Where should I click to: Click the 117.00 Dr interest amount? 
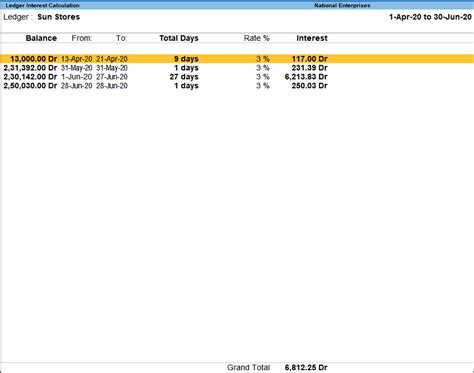(x=309, y=59)
